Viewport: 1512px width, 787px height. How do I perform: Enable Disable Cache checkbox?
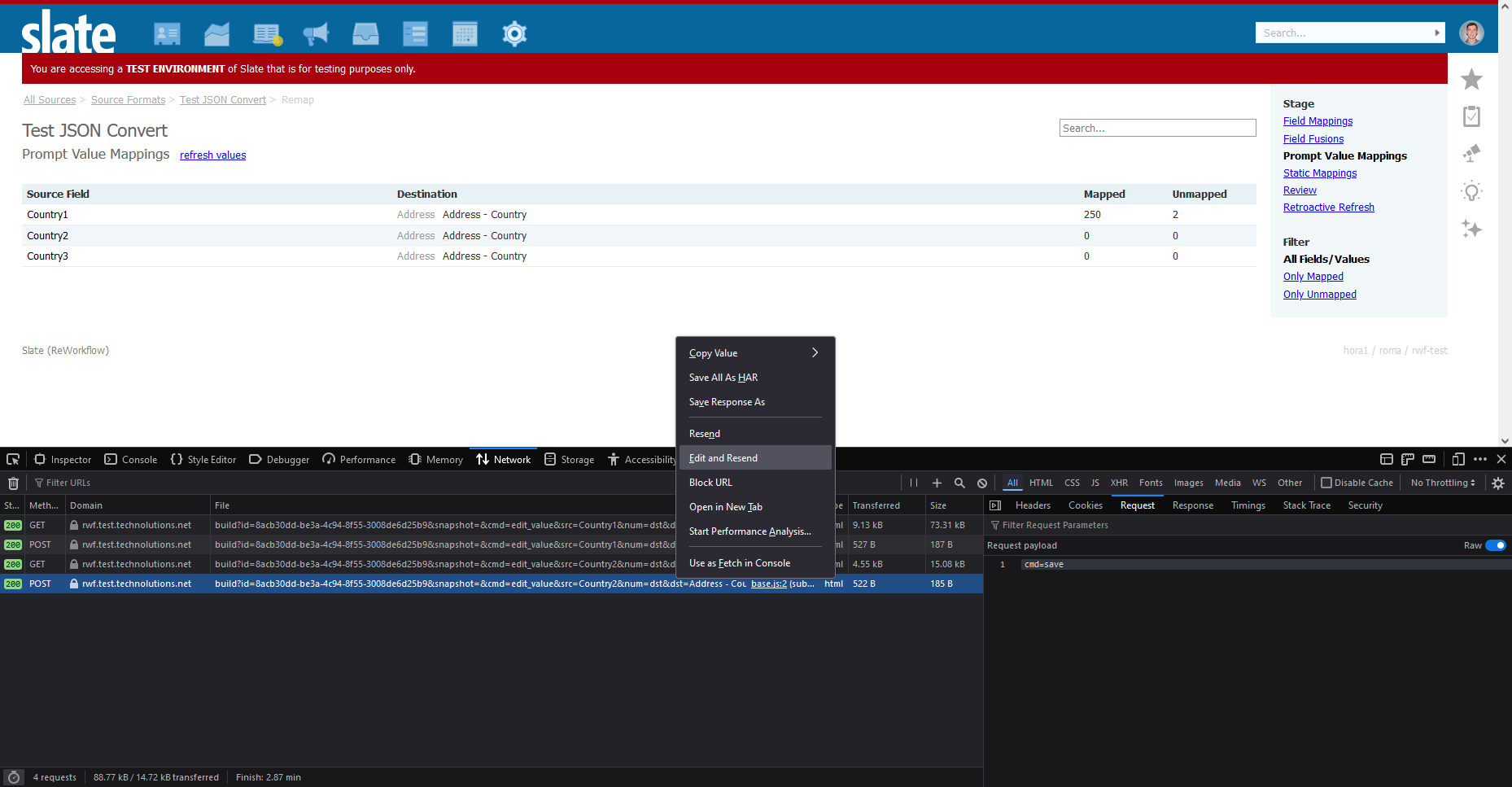(x=1326, y=483)
